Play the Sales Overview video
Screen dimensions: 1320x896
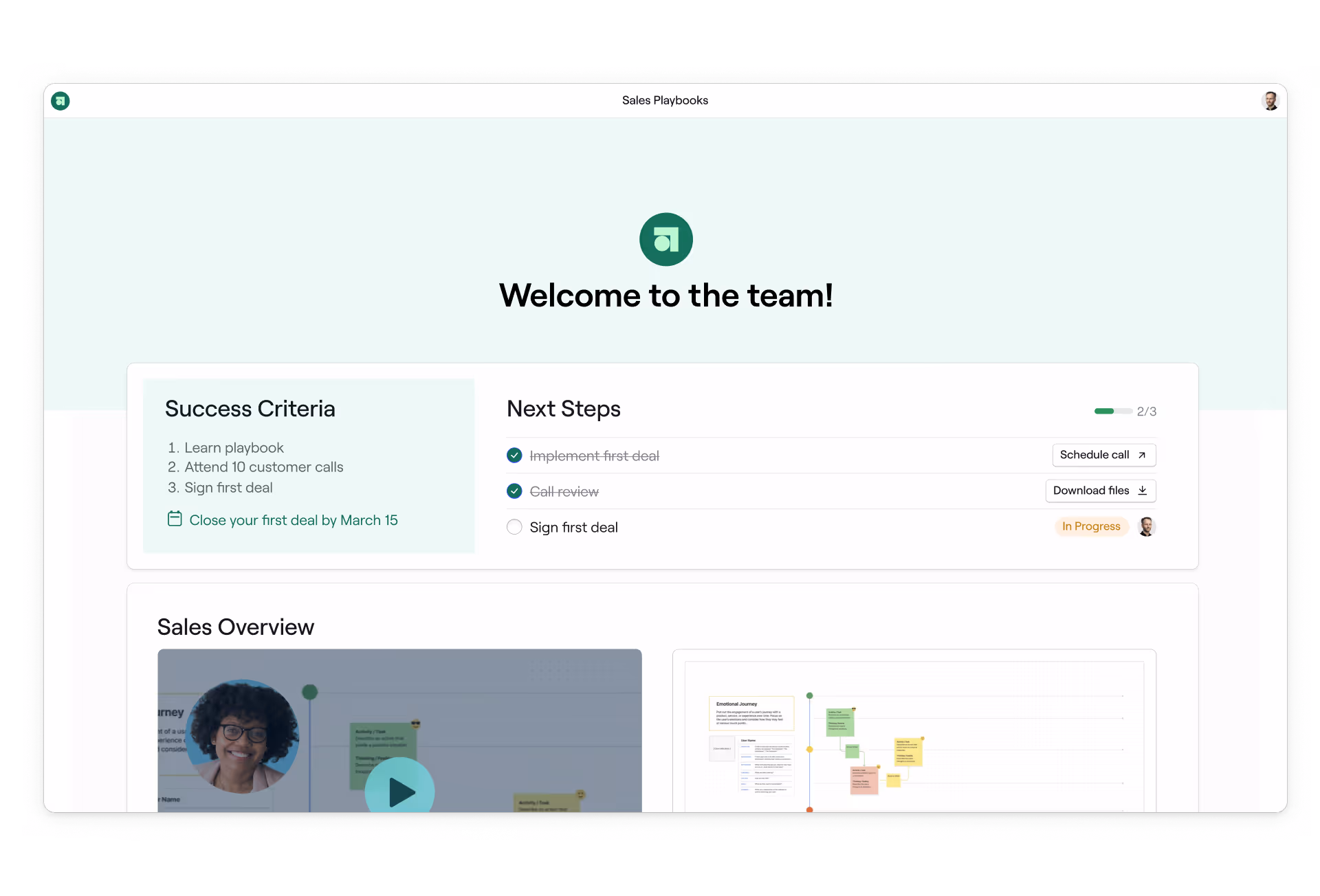[400, 790]
